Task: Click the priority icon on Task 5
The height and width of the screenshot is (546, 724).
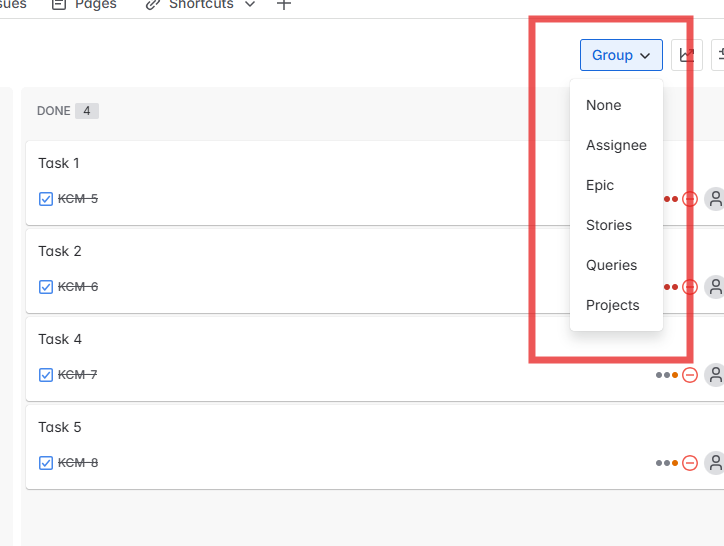Action: click(x=690, y=463)
